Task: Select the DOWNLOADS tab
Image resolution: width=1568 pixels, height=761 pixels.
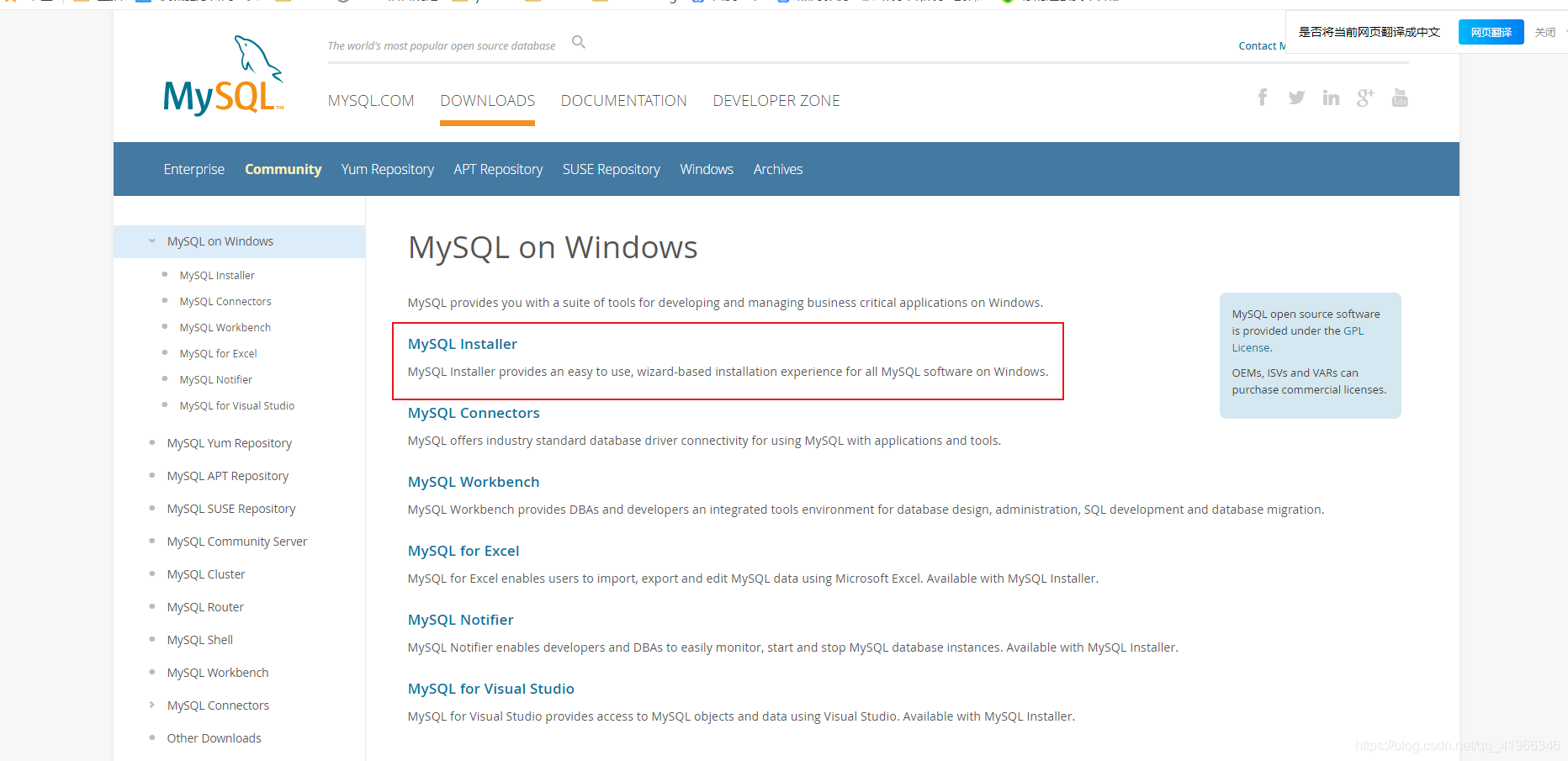Action: point(488,101)
